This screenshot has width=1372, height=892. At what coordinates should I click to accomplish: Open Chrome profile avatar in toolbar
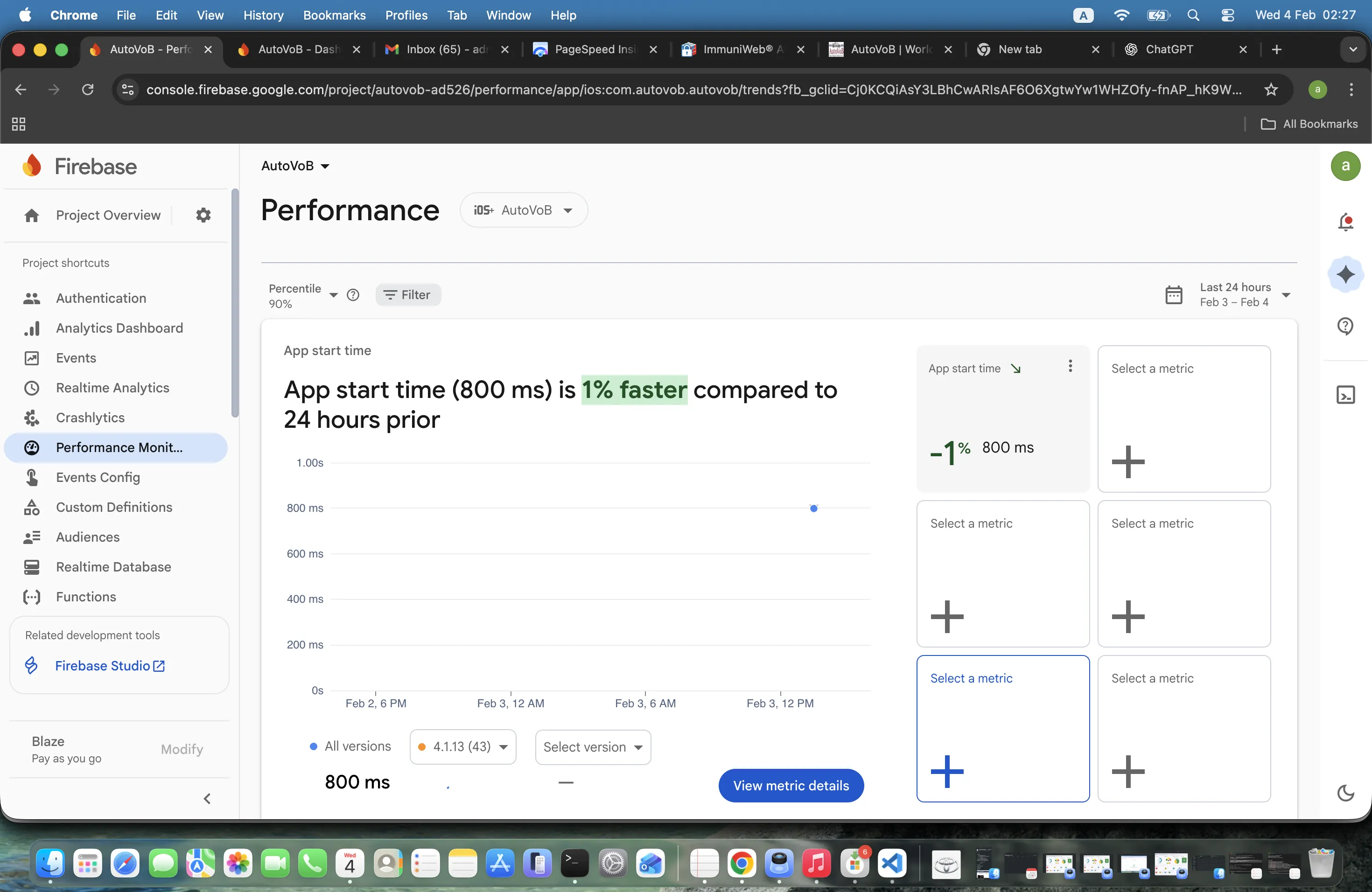click(1318, 89)
